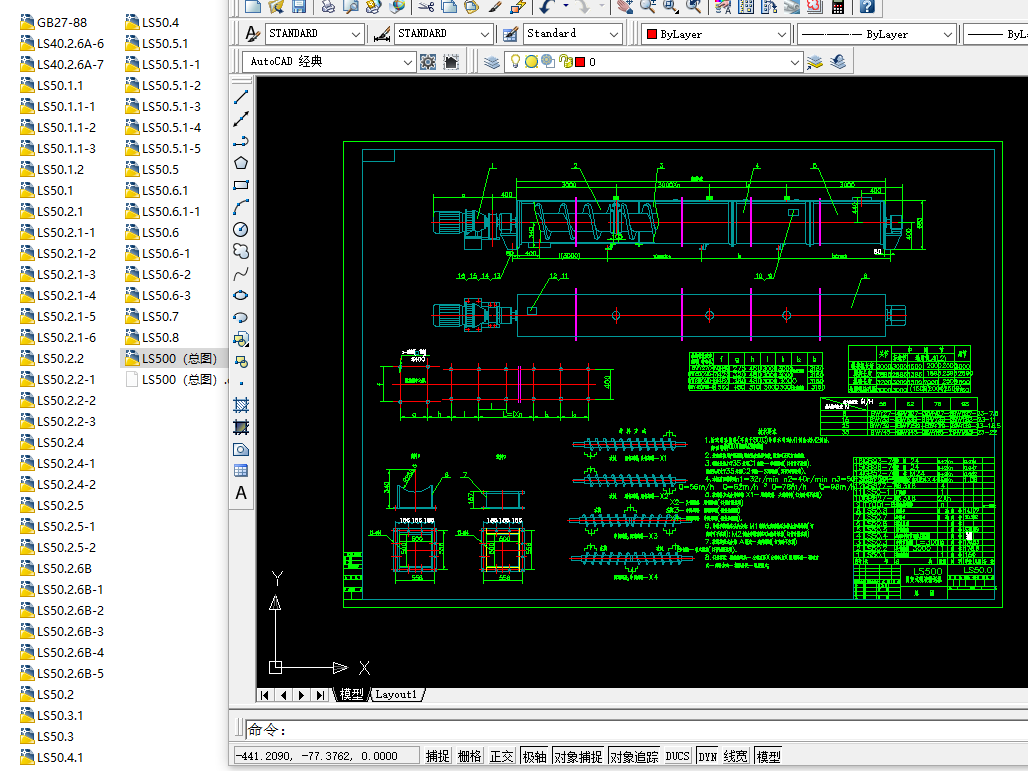Insert a Table using toolbar icon

point(241,471)
